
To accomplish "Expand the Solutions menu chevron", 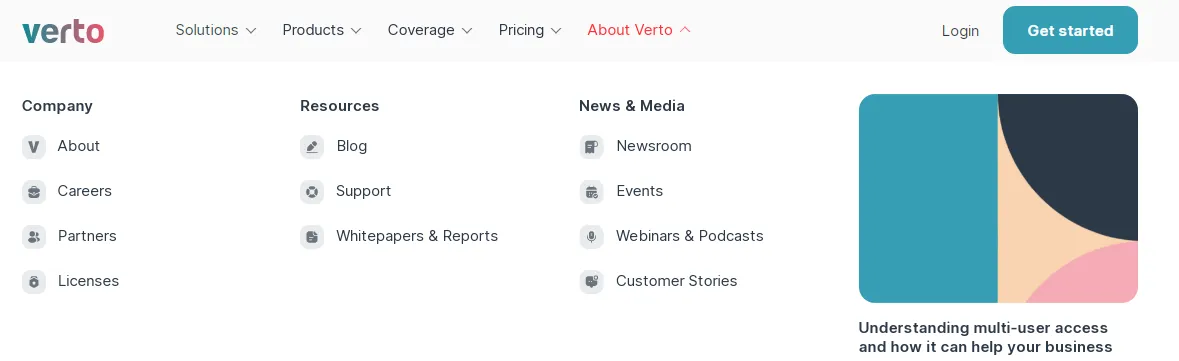I will tap(251, 31).
